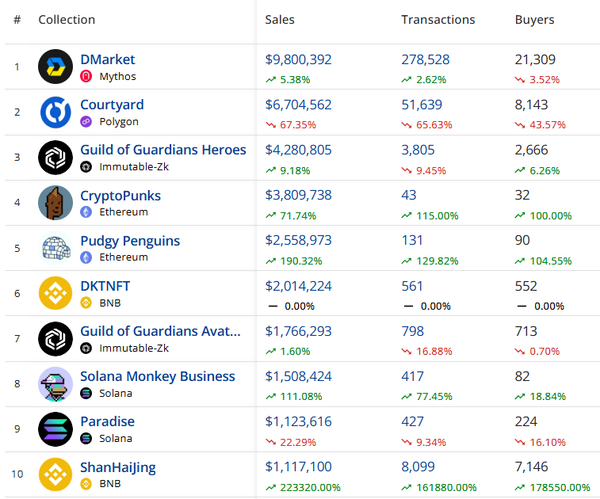Sort by the Transactions column header
Screen dimensions: 600x499
pos(438,20)
